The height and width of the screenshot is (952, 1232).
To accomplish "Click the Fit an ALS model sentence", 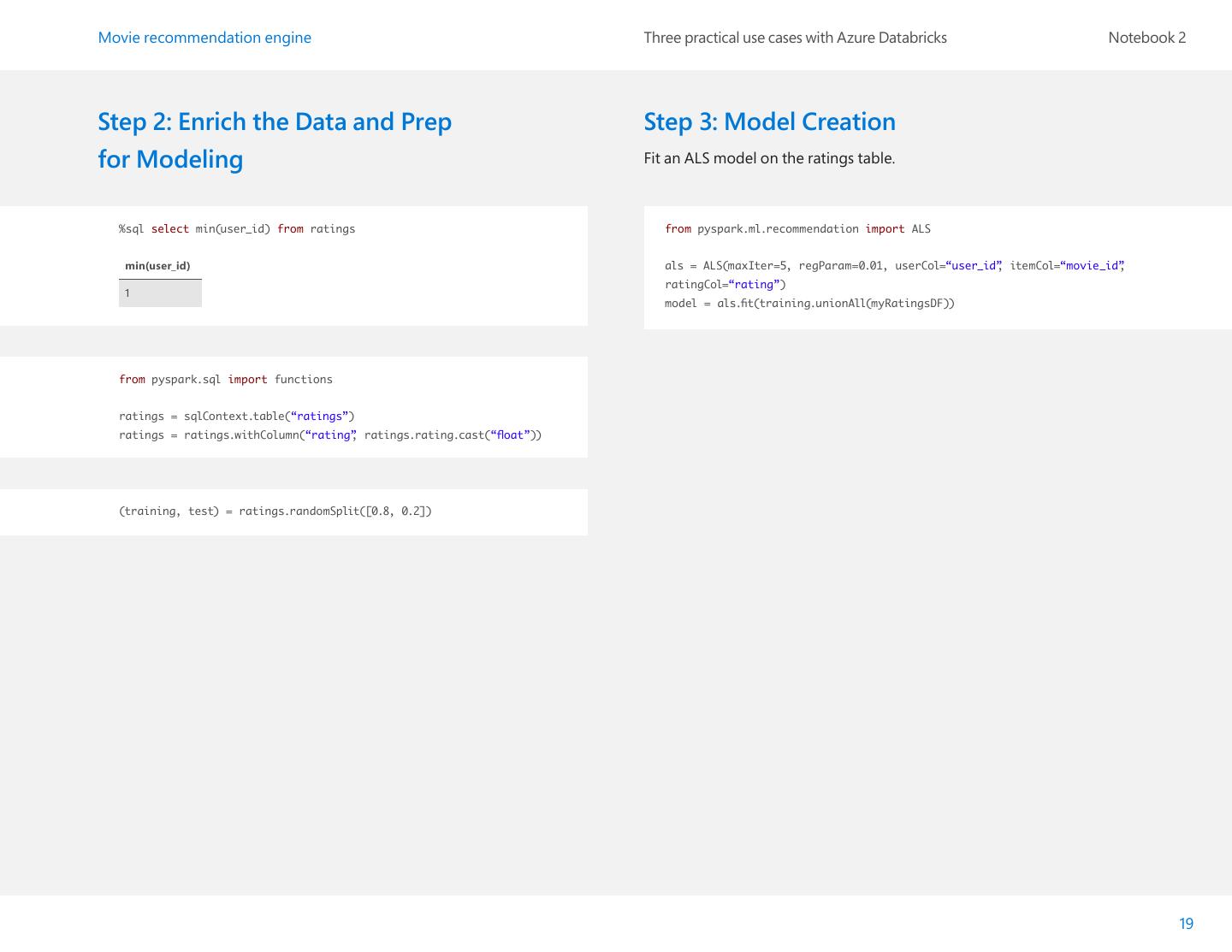I will pos(769,158).
